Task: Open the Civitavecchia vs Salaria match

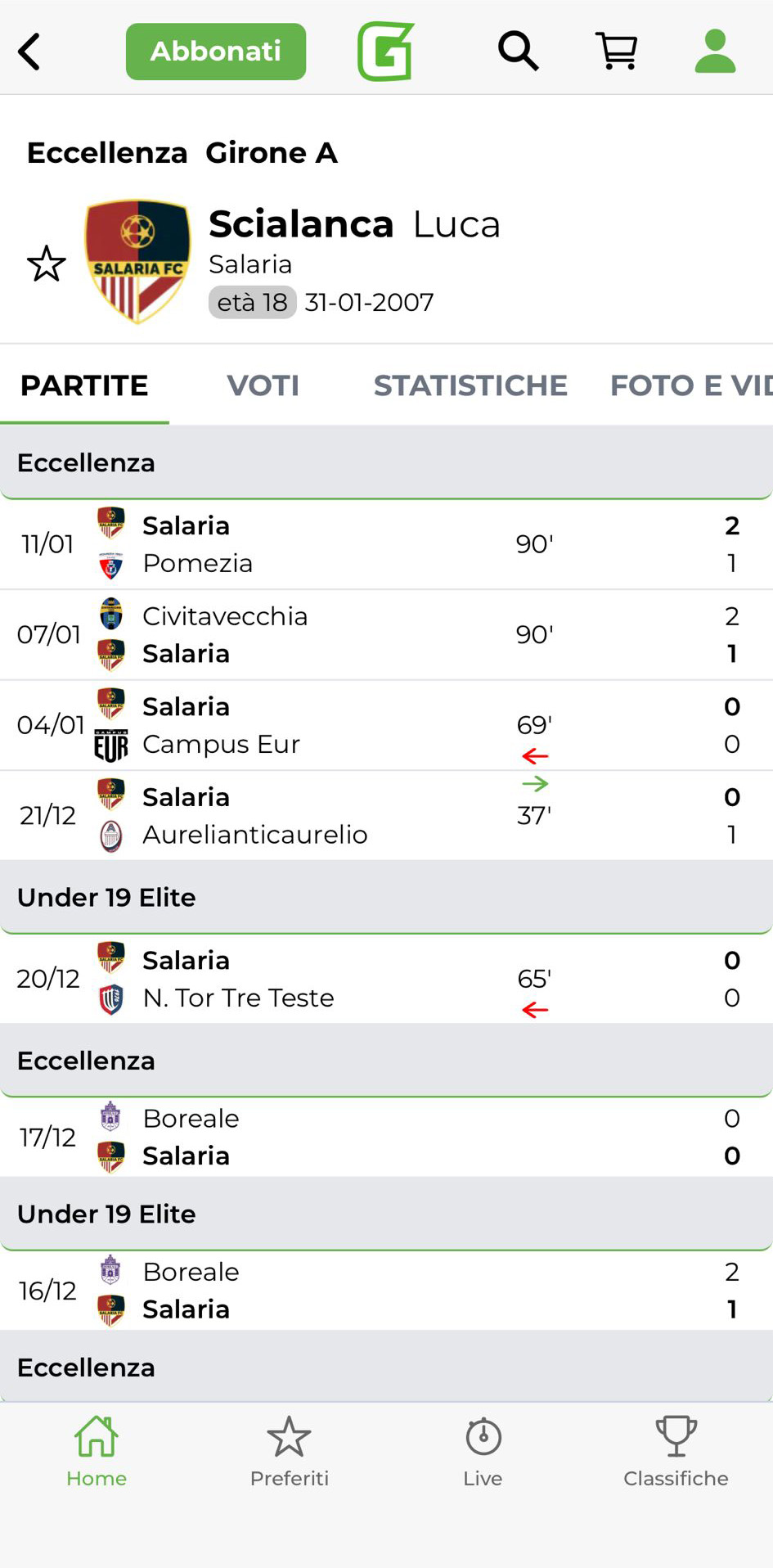Action: pyautogui.click(x=386, y=635)
